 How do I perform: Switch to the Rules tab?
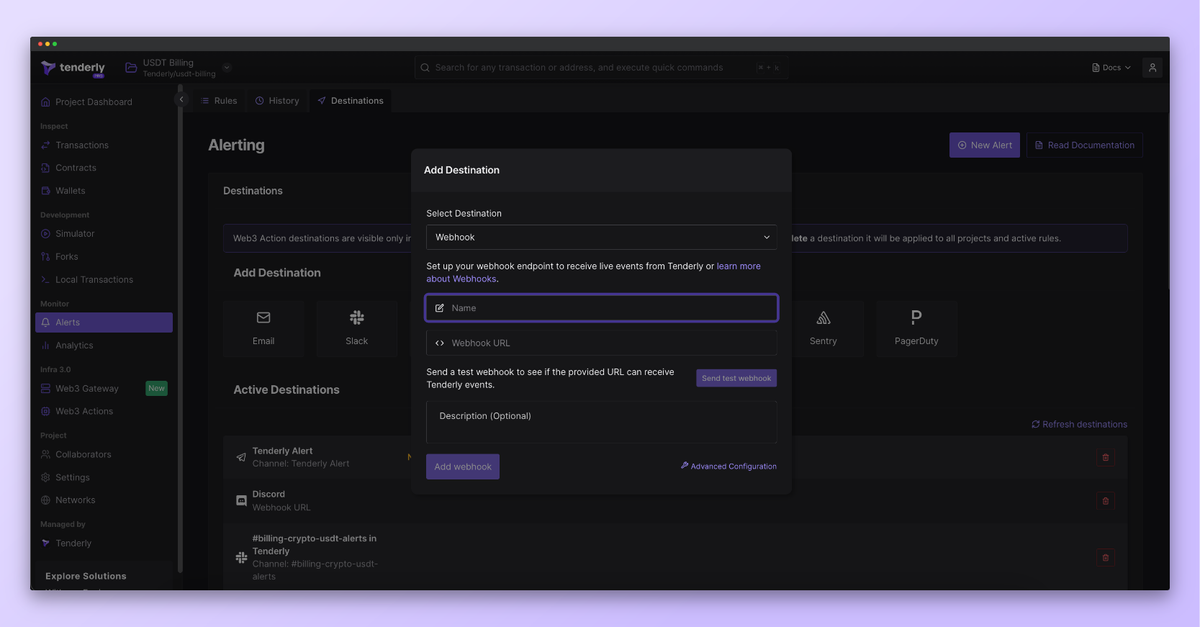[219, 100]
